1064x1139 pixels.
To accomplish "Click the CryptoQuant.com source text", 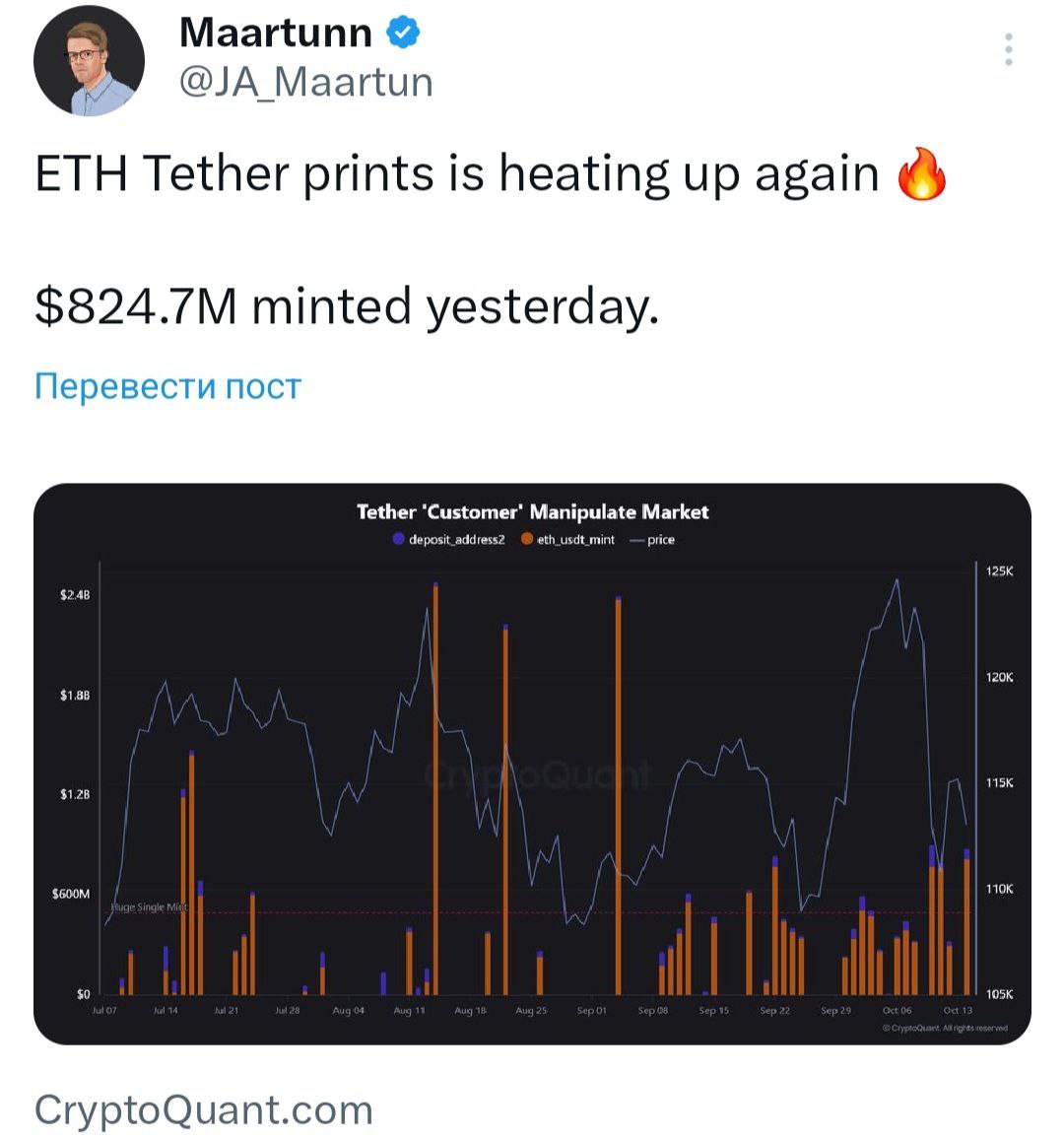I will [x=204, y=1109].
